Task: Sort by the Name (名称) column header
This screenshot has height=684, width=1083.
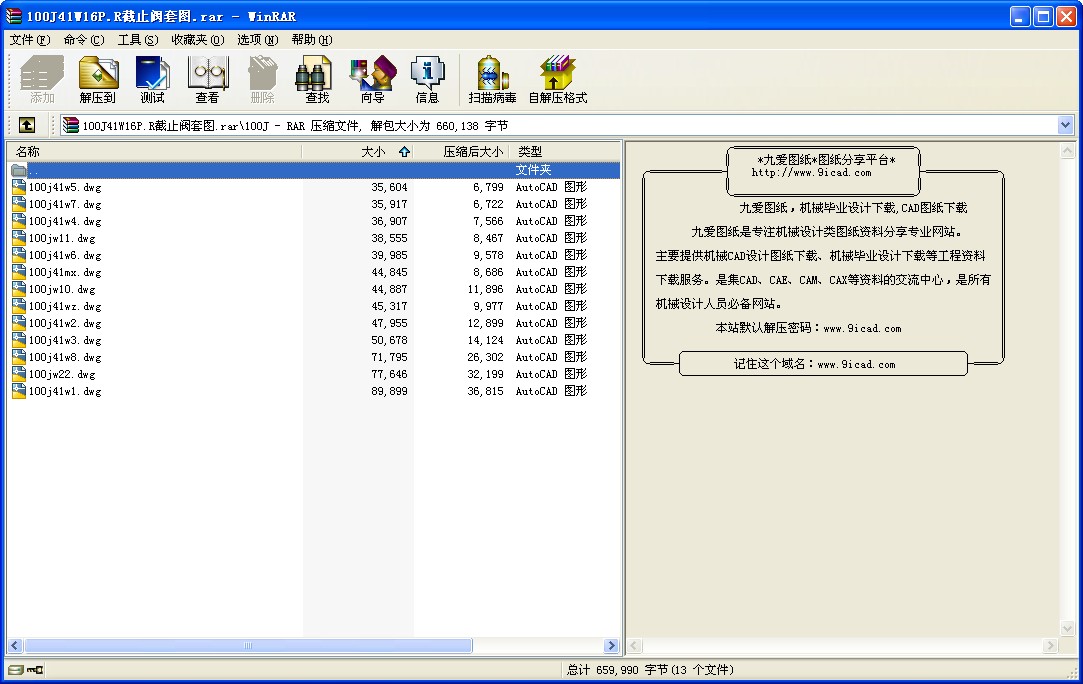Action: (155, 151)
